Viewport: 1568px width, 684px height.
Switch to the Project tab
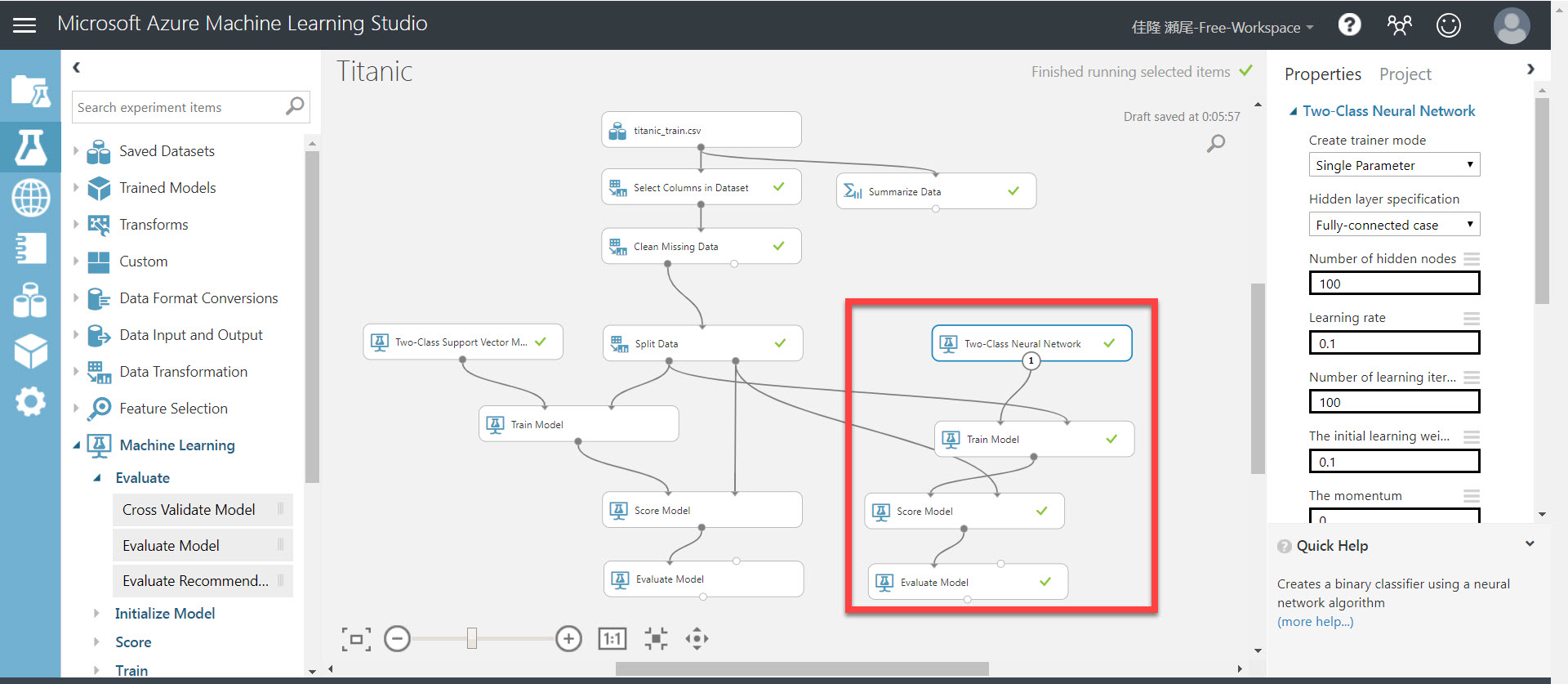click(x=1405, y=74)
